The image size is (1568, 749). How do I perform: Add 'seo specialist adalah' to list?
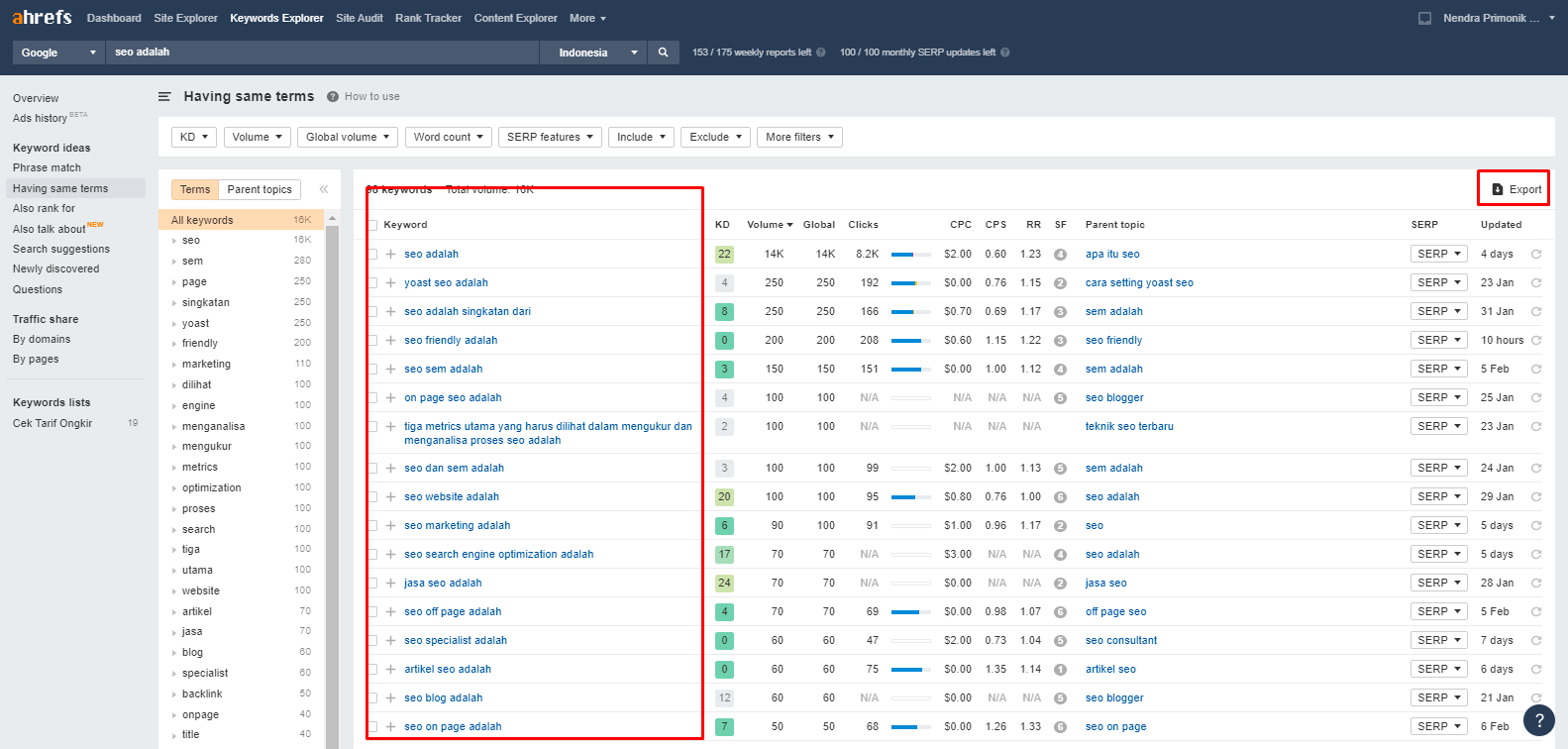click(391, 641)
